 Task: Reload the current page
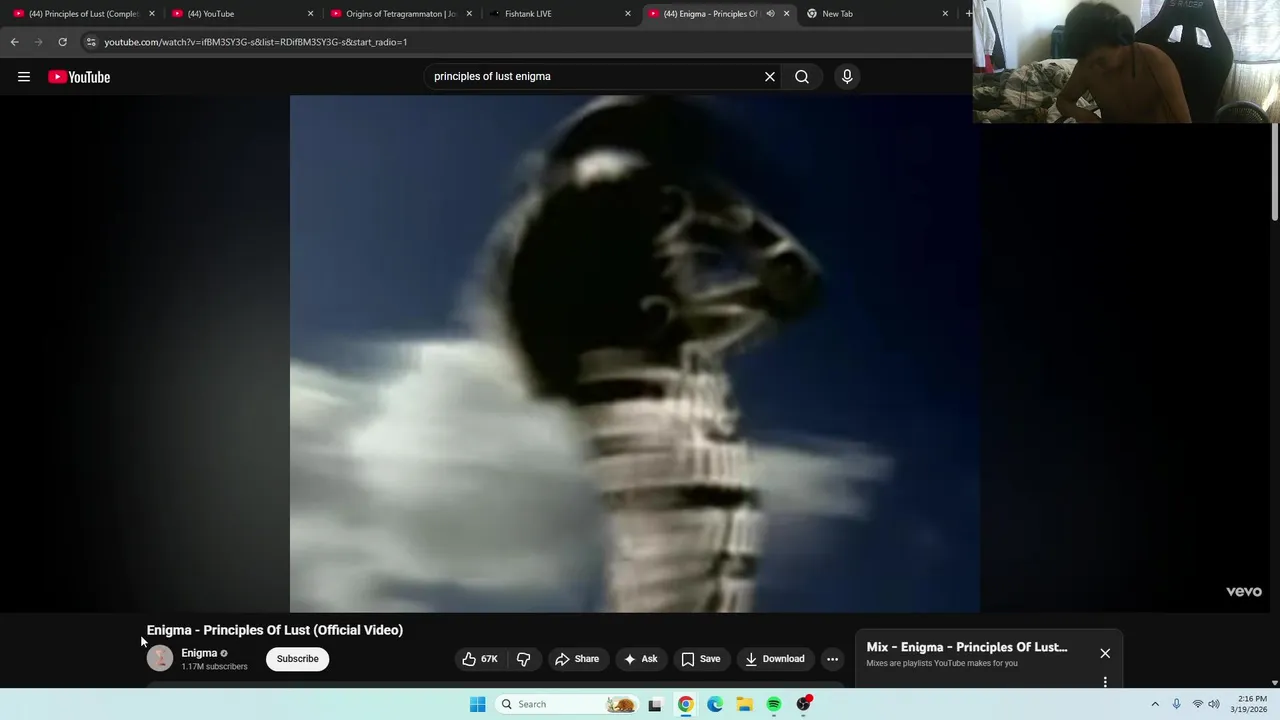click(x=62, y=42)
